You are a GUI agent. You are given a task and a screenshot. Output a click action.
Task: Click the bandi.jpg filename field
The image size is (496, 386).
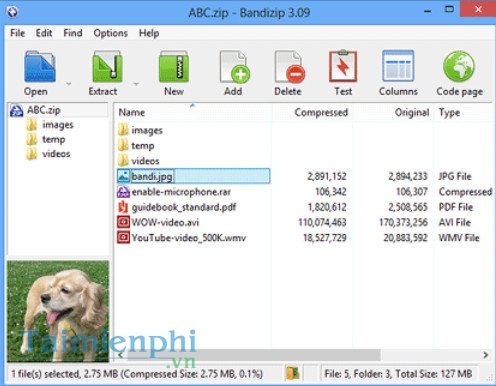coord(152,176)
